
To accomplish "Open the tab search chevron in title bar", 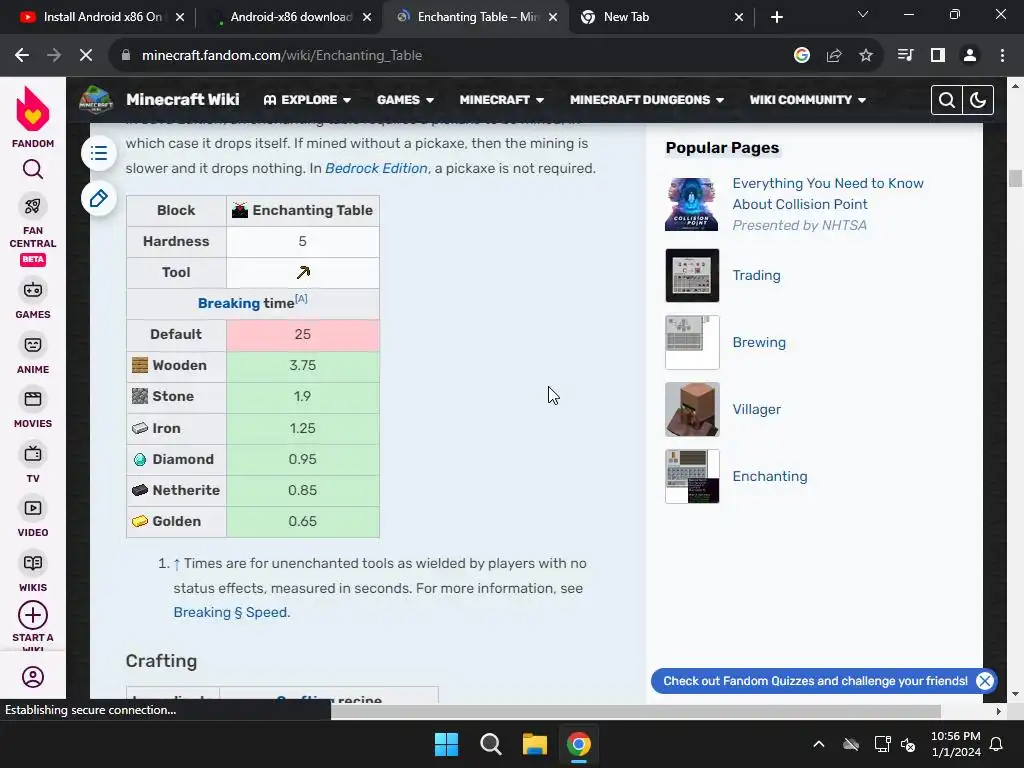I will click(863, 14).
